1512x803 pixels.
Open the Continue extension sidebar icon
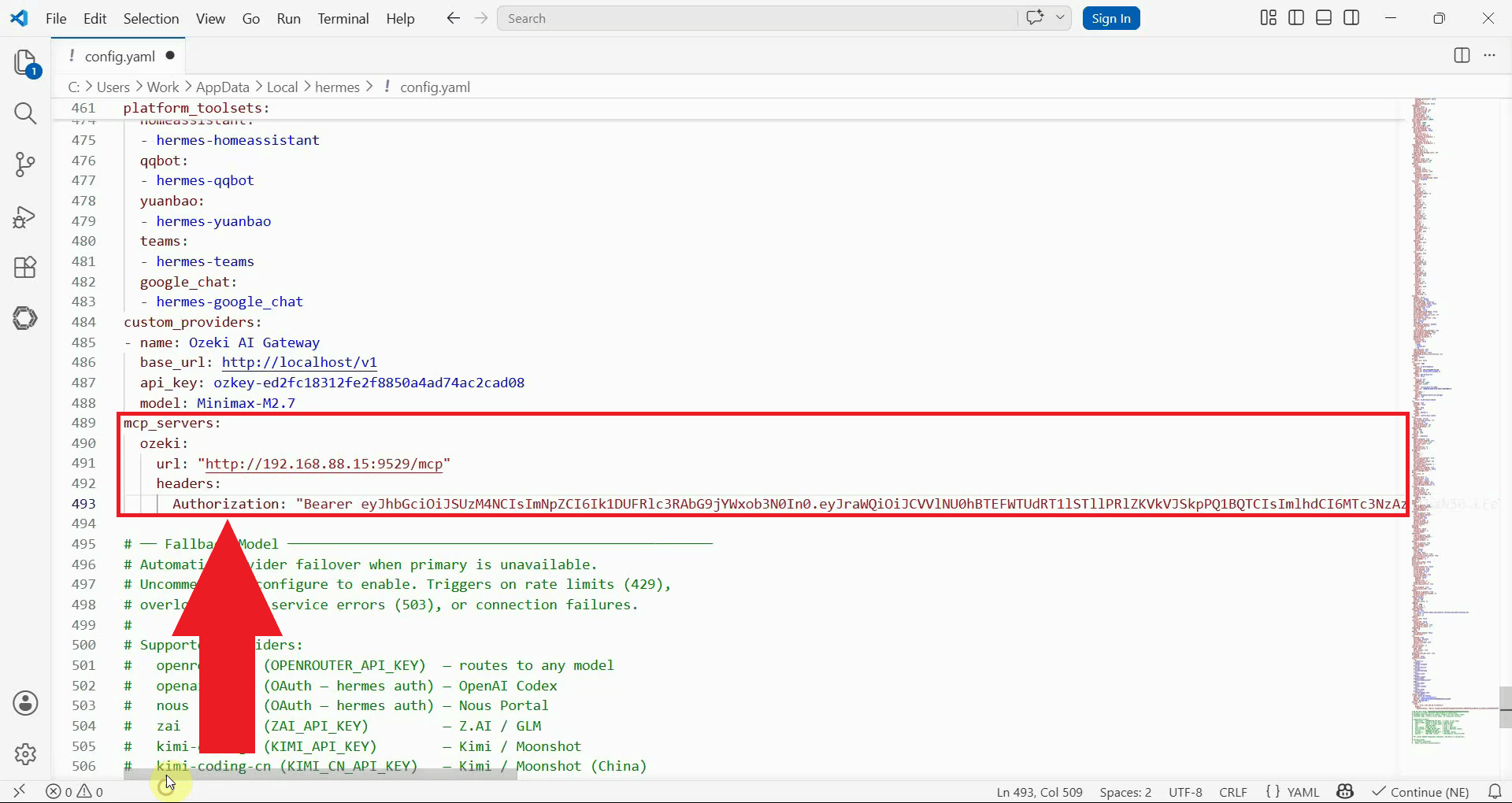coord(25,318)
